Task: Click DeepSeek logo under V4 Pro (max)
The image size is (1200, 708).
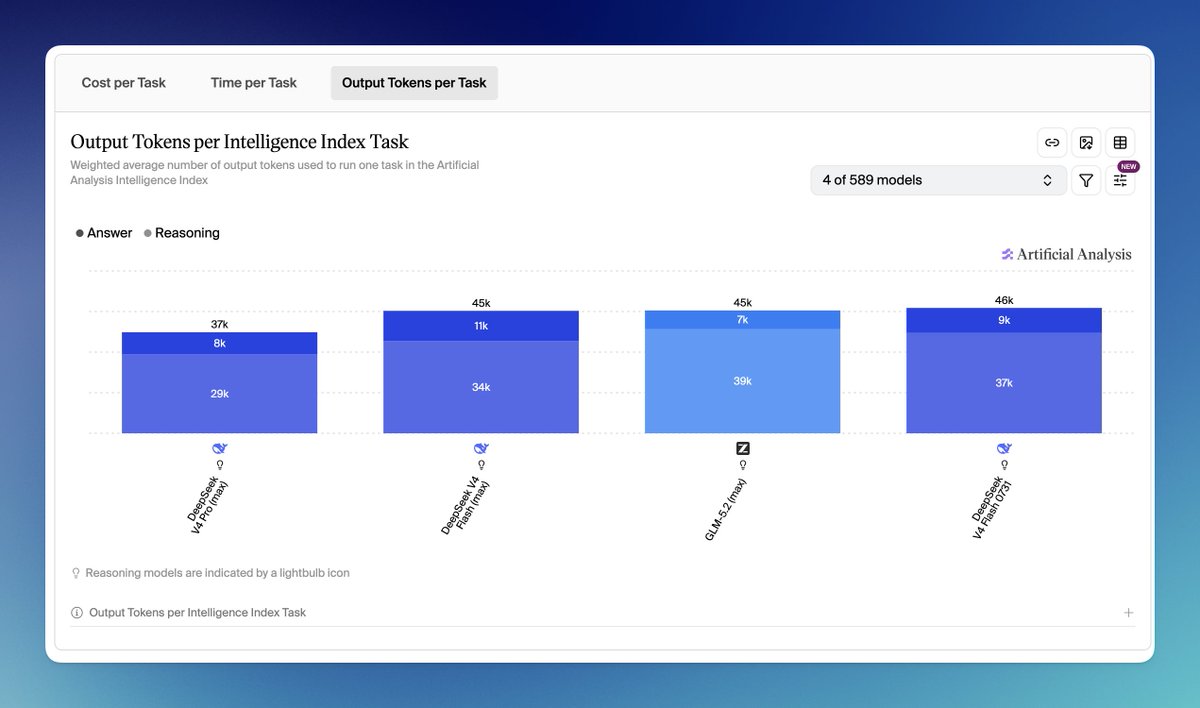Action: pos(220,449)
